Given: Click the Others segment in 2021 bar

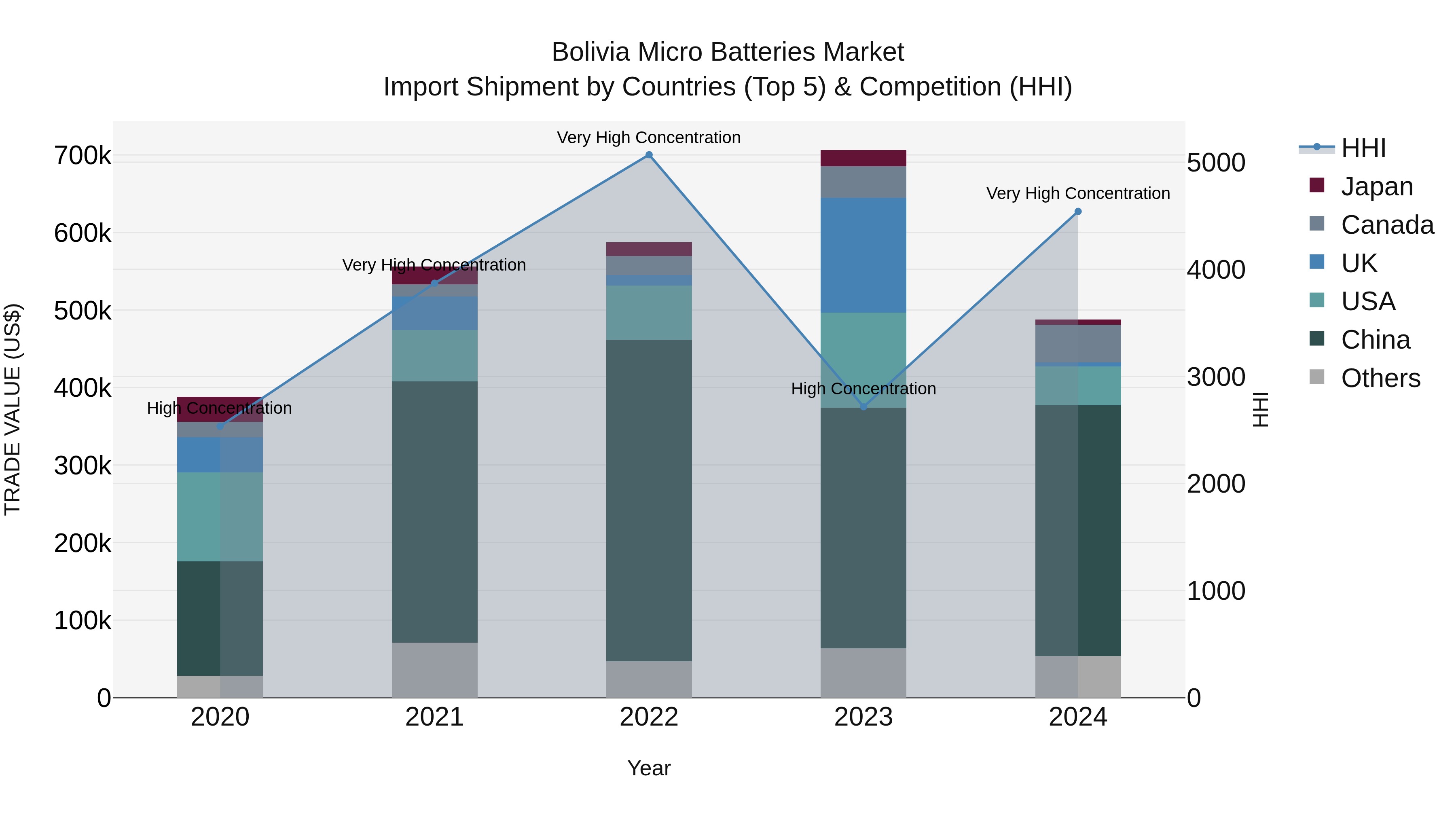Looking at the screenshot, I should click(435, 670).
